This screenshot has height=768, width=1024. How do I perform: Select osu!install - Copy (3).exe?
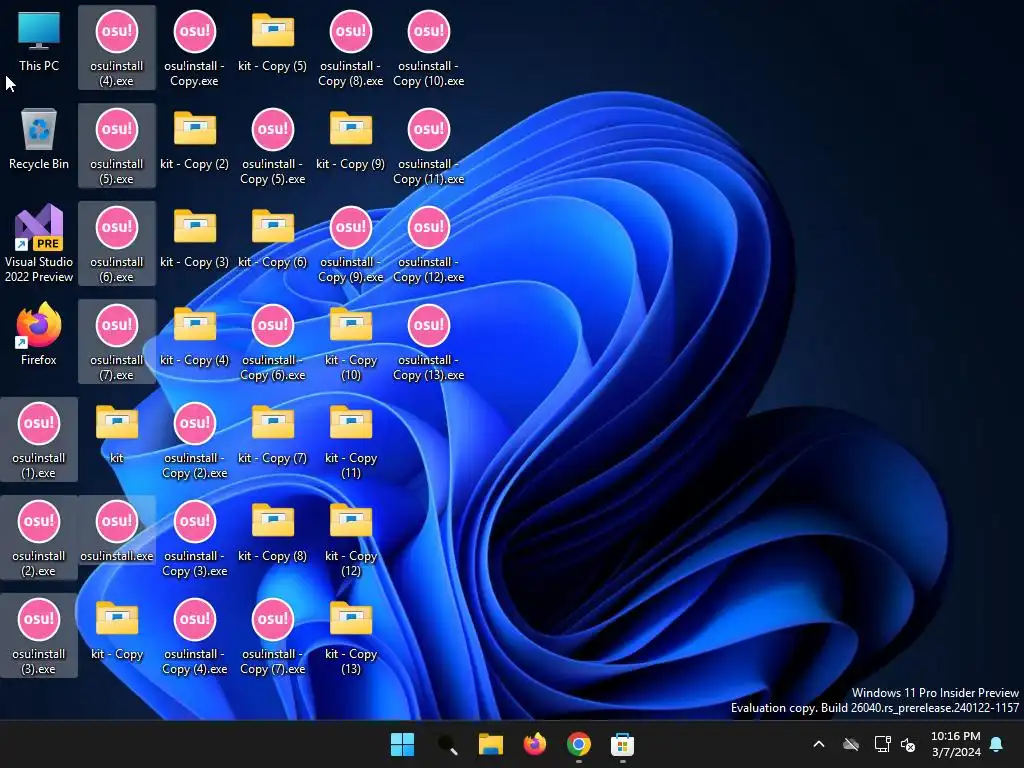tap(195, 538)
